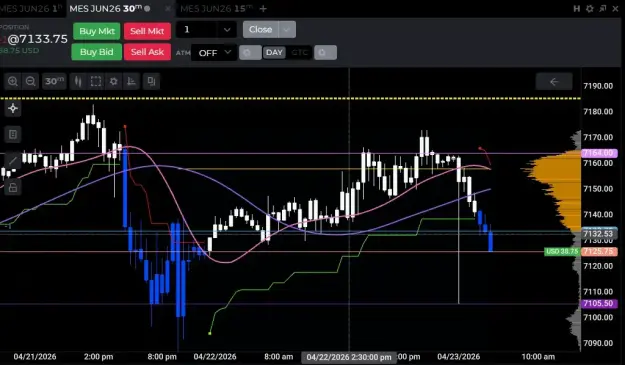Screen dimensions: 625x365
Task: Open the indicators icon in chart toolbar
Action: [x=131, y=81]
